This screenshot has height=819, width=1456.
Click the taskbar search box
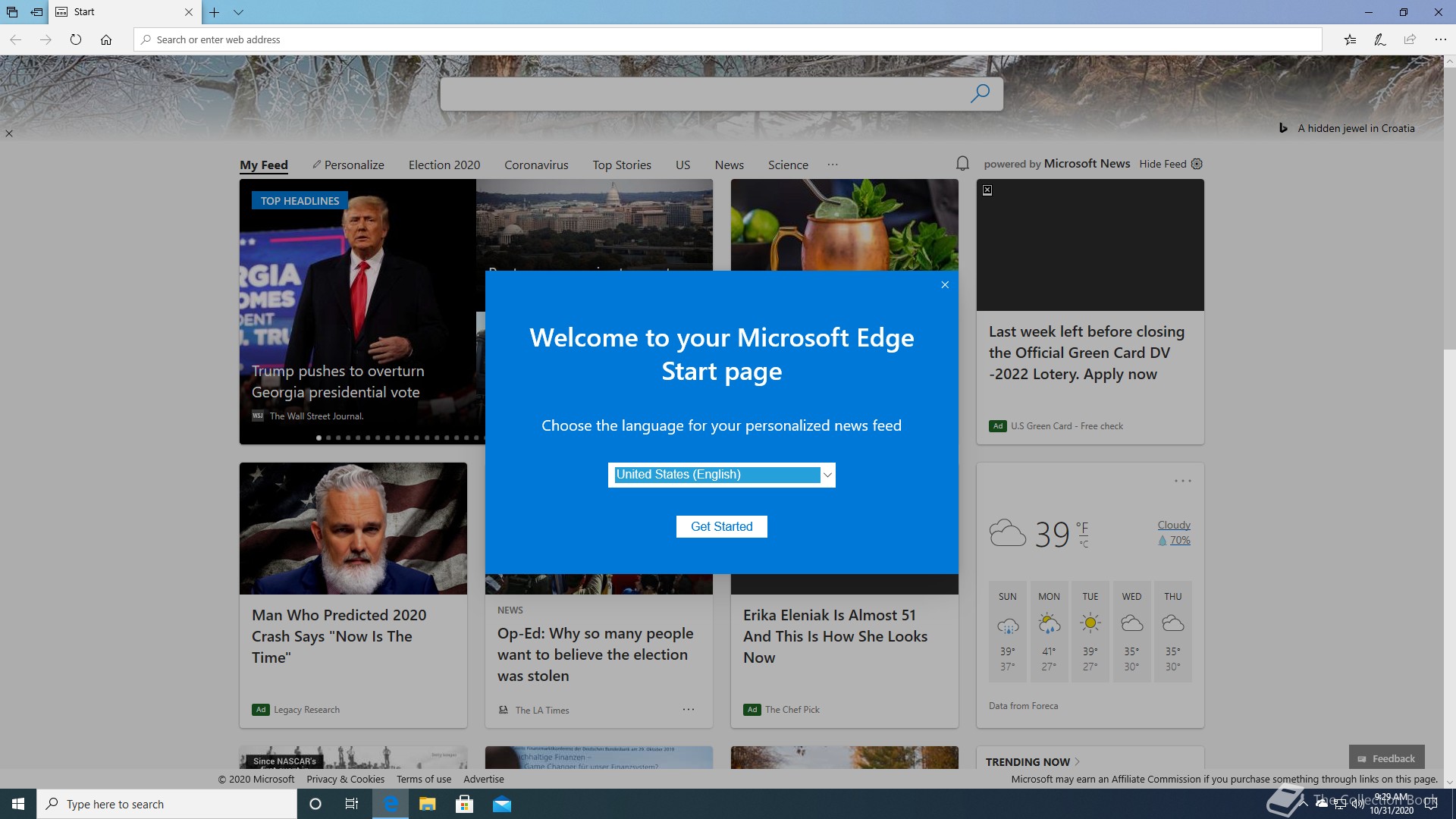pos(167,804)
